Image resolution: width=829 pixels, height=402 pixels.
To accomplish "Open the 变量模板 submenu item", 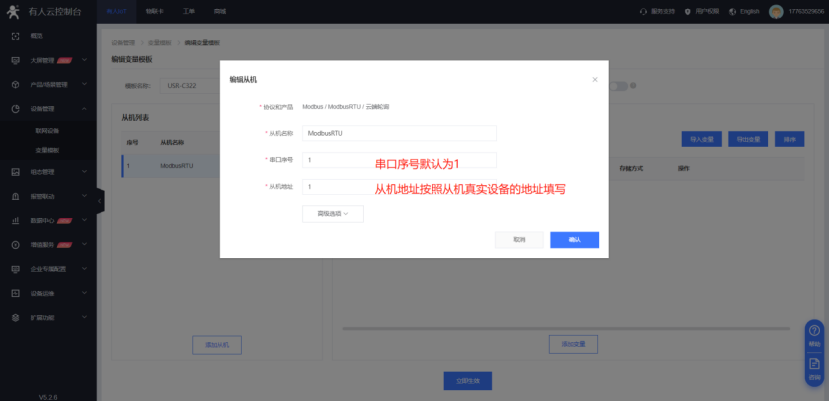I will [x=47, y=149].
